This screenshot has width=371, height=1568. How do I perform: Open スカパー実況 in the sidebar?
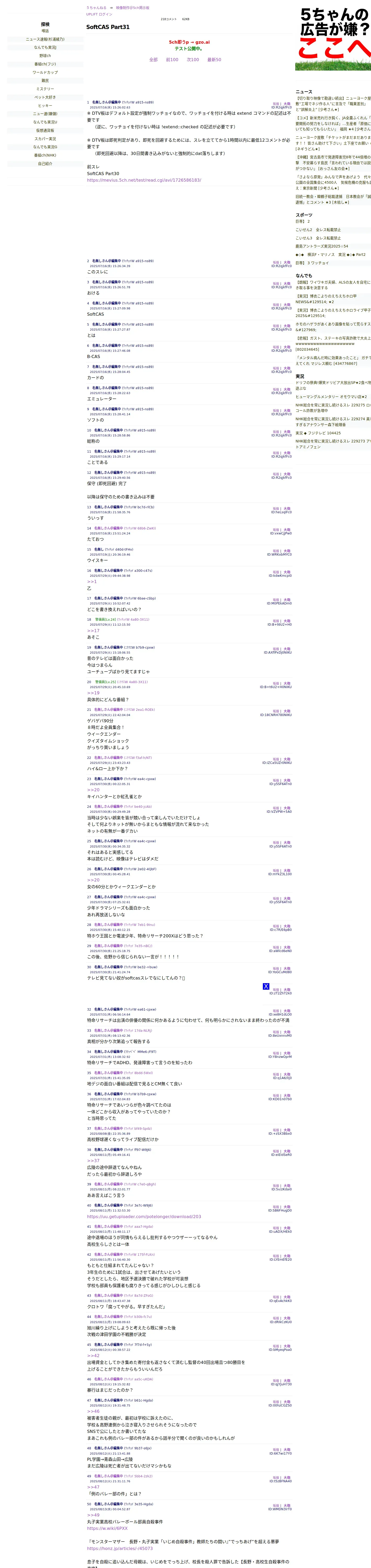tap(45, 139)
